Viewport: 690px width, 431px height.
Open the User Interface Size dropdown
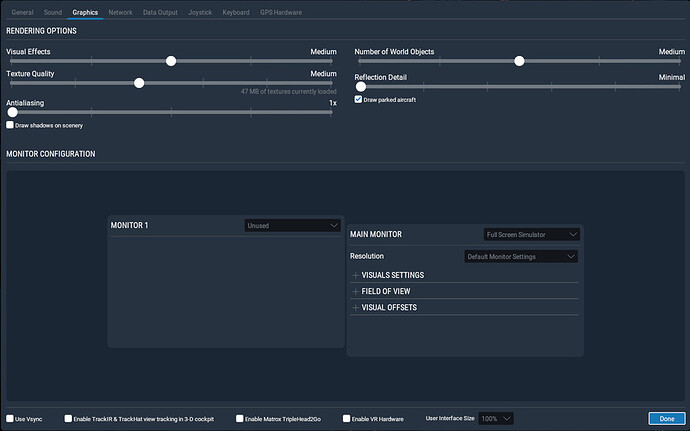[x=496, y=418]
